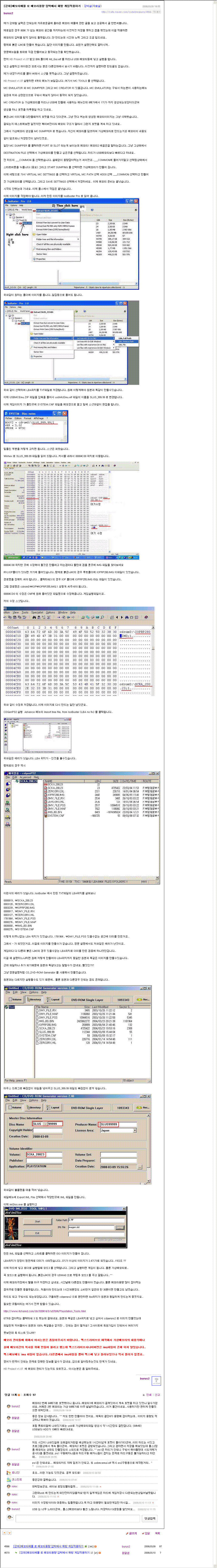Image resolution: width=217 pixels, height=1568 pixels.
Task: Choose Open Folder in first IsoBuster context menu
Action: pyautogui.click(x=42, y=234)
